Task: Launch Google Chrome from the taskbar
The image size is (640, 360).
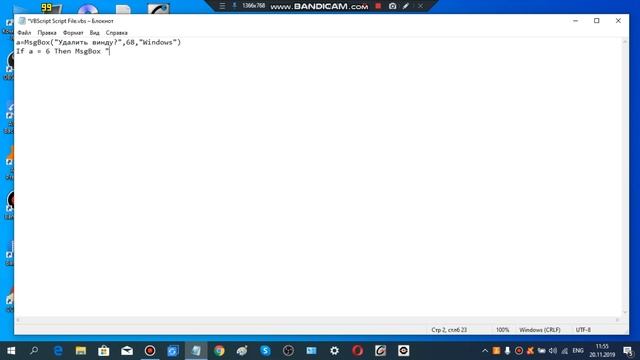Action: (219, 351)
